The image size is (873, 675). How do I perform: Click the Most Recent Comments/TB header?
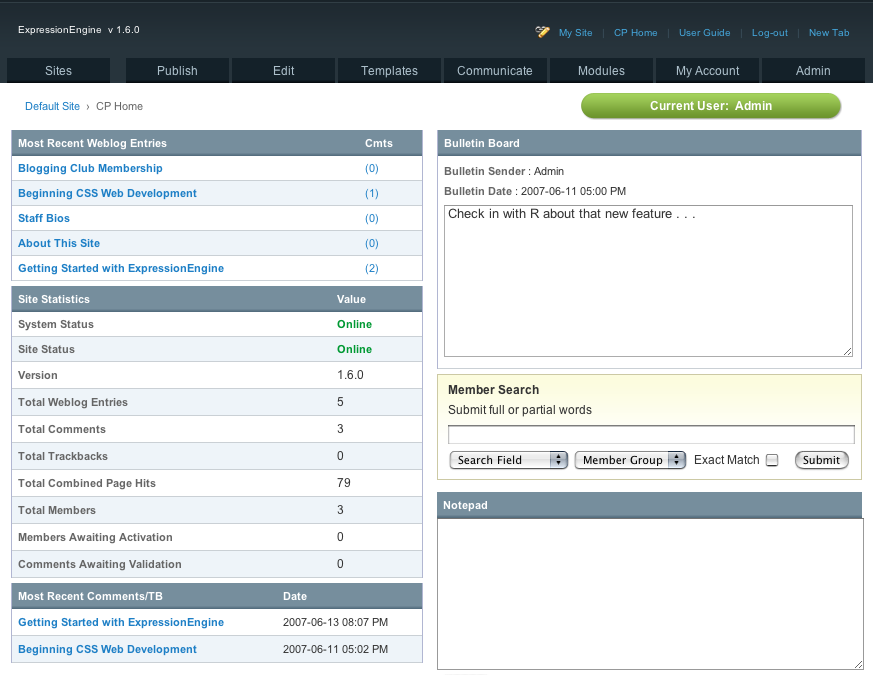[90, 596]
